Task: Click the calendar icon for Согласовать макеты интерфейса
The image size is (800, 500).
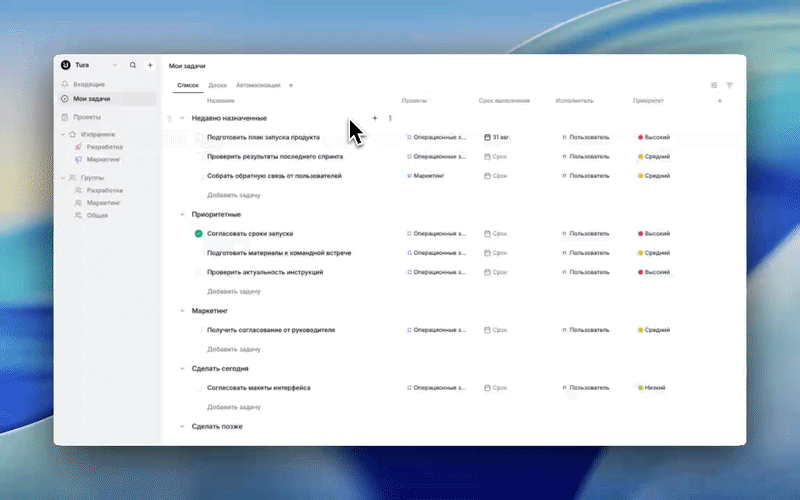Action: (x=487, y=388)
